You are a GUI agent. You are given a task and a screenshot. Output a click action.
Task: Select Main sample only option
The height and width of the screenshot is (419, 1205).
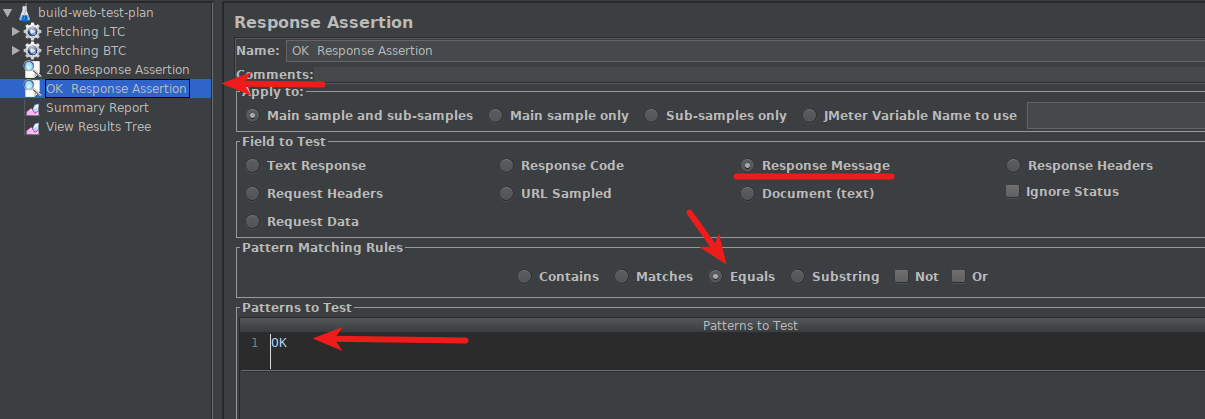(495, 115)
